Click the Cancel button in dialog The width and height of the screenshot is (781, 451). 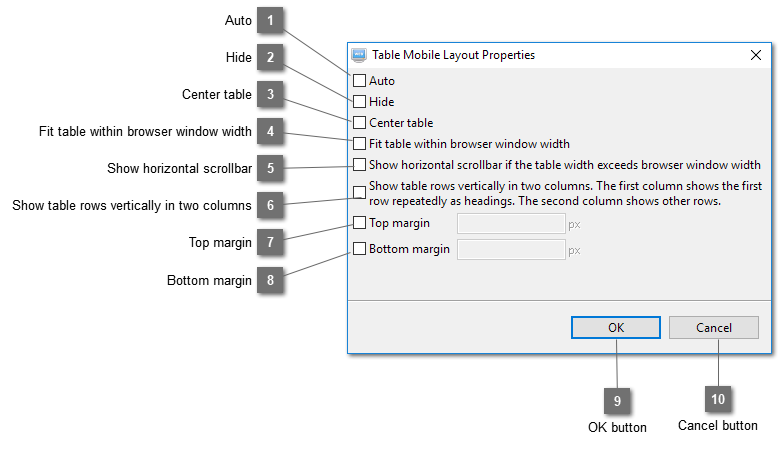tap(714, 327)
